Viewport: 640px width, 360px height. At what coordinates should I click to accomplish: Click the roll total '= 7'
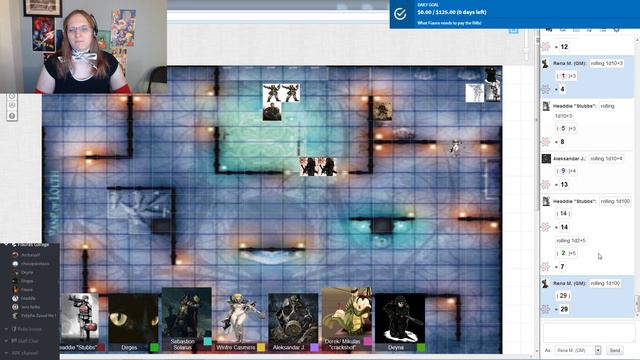click(x=560, y=267)
